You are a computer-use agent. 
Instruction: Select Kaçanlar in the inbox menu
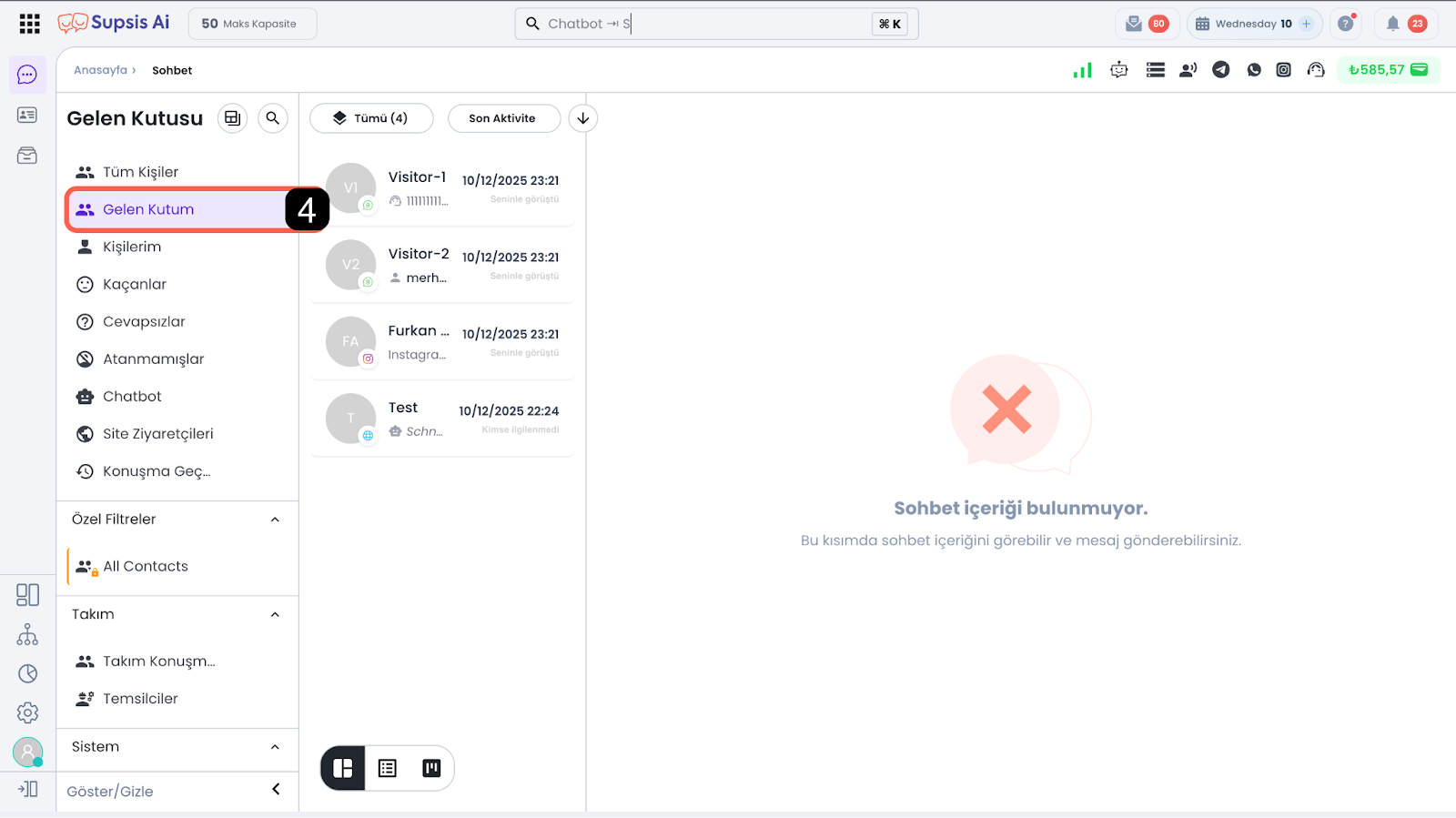click(x=135, y=285)
